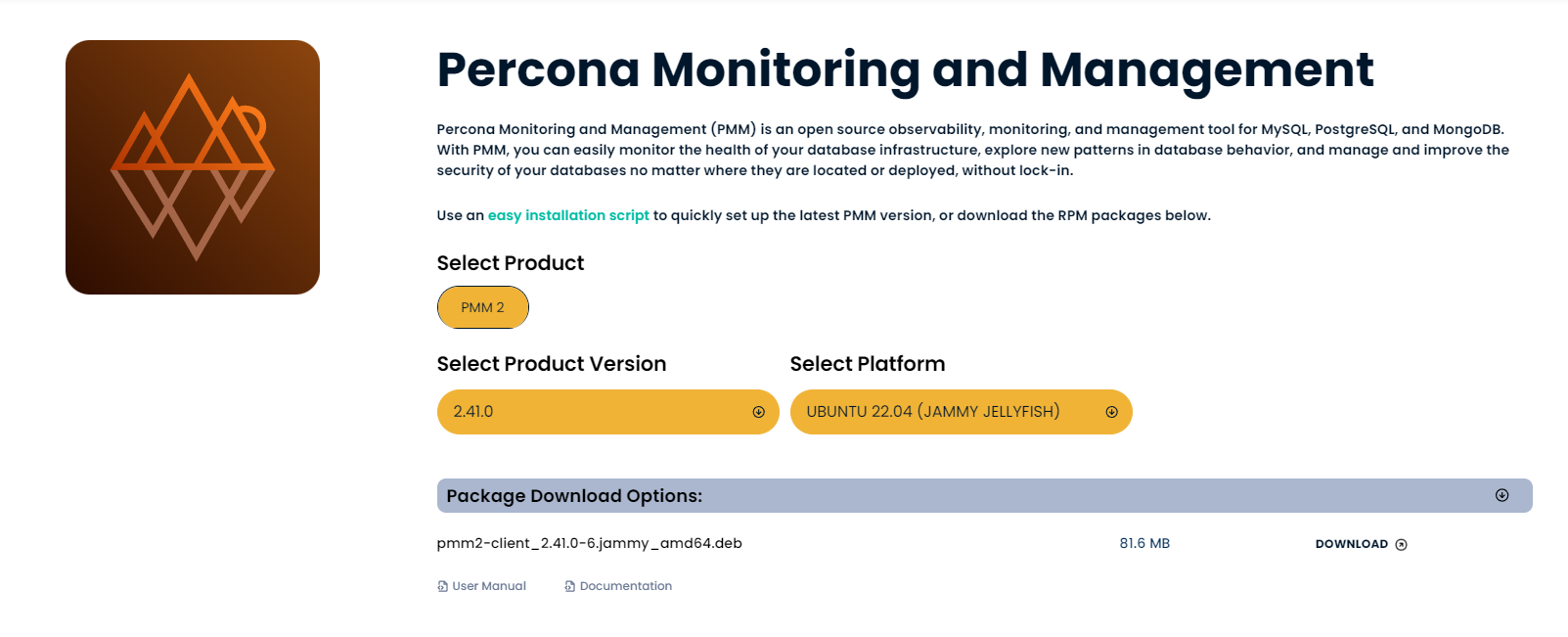Click the Select Platform label
Viewport: 1568px width, 637px height.
pyautogui.click(x=868, y=364)
